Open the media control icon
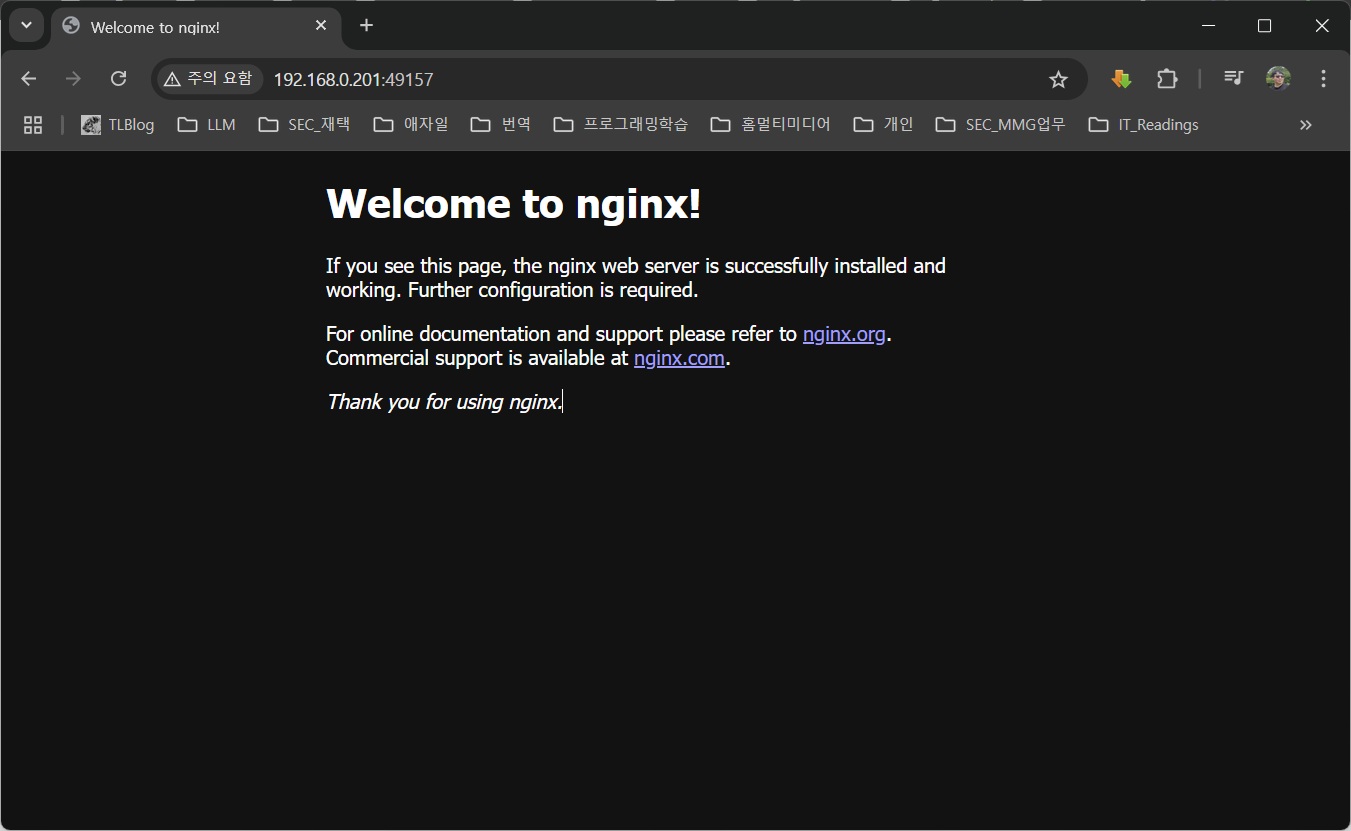This screenshot has height=831, width=1351. point(1233,78)
